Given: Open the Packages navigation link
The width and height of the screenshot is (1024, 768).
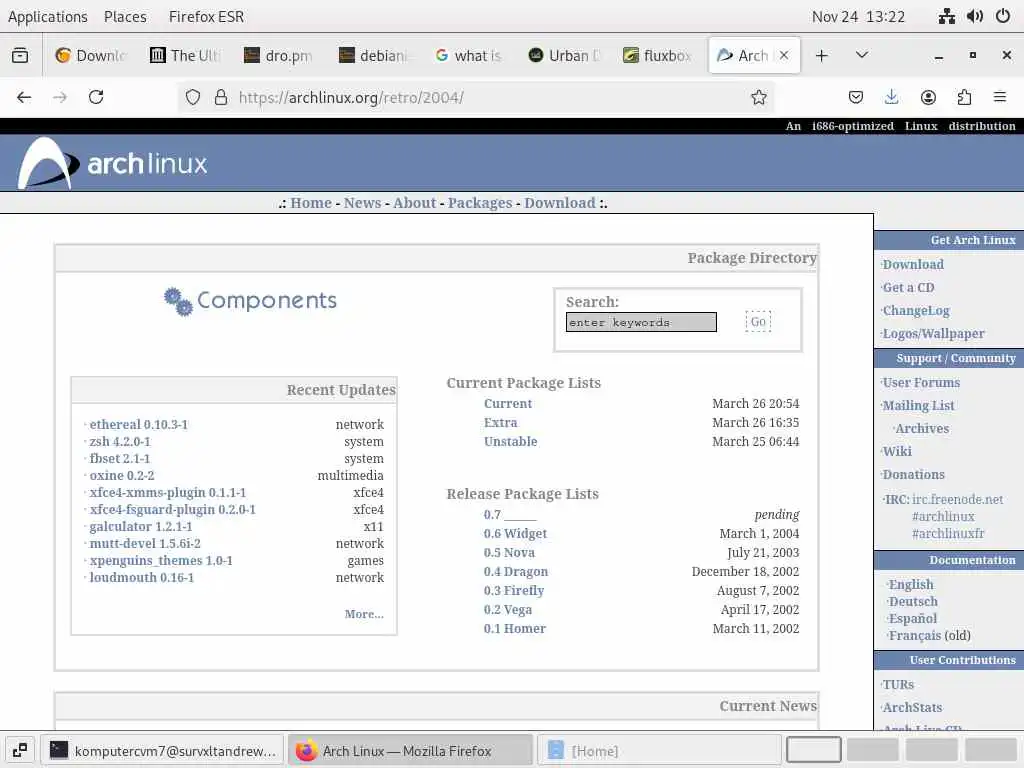Looking at the screenshot, I should pos(480,203).
